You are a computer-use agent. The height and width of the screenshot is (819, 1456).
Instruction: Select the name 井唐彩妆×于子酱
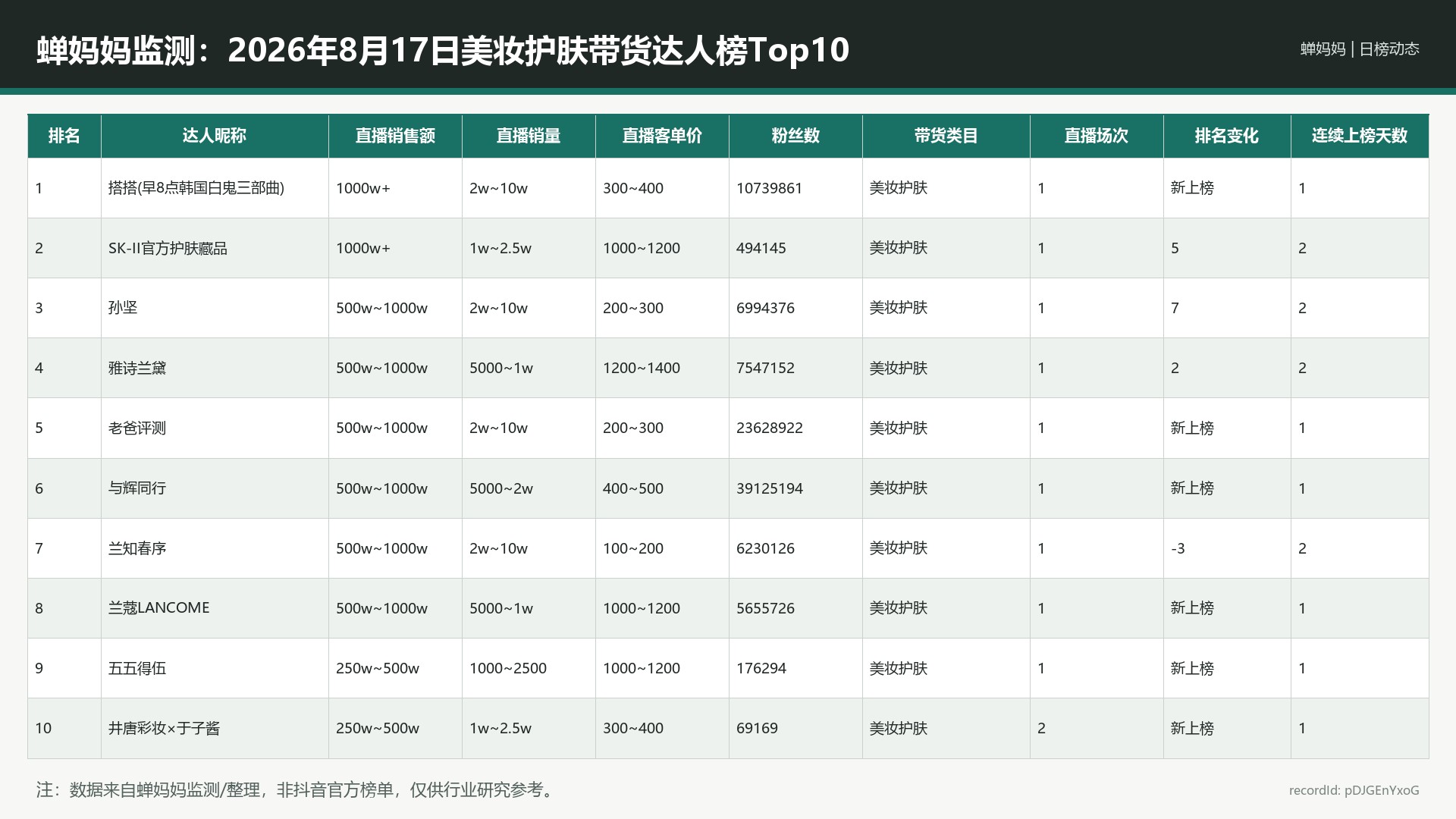point(164,728)
